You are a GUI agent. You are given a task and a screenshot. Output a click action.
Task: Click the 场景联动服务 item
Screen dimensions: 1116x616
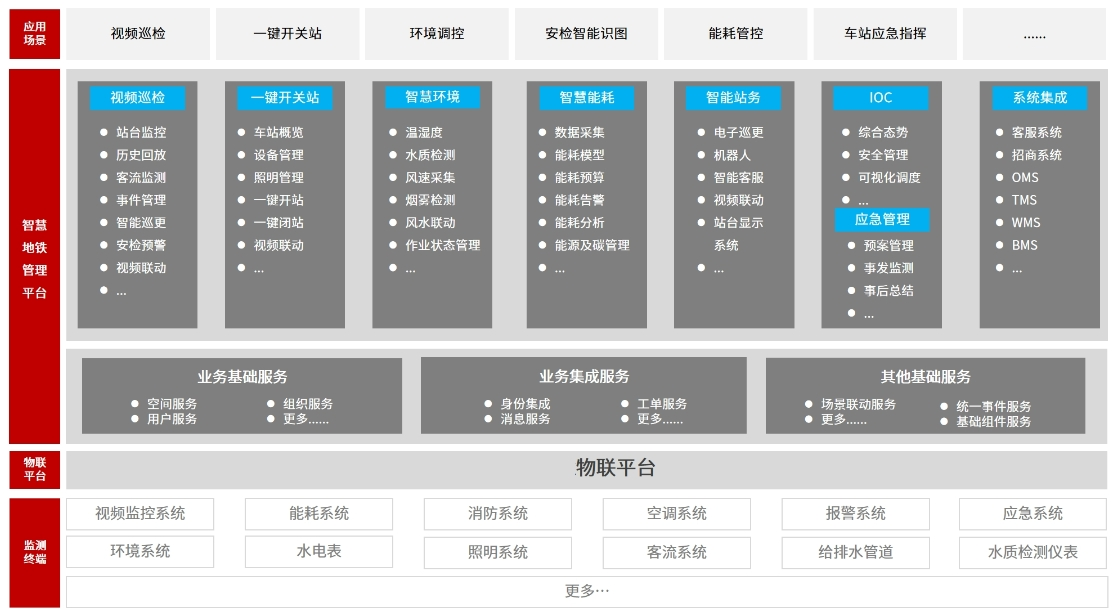[x=858, y=404]
